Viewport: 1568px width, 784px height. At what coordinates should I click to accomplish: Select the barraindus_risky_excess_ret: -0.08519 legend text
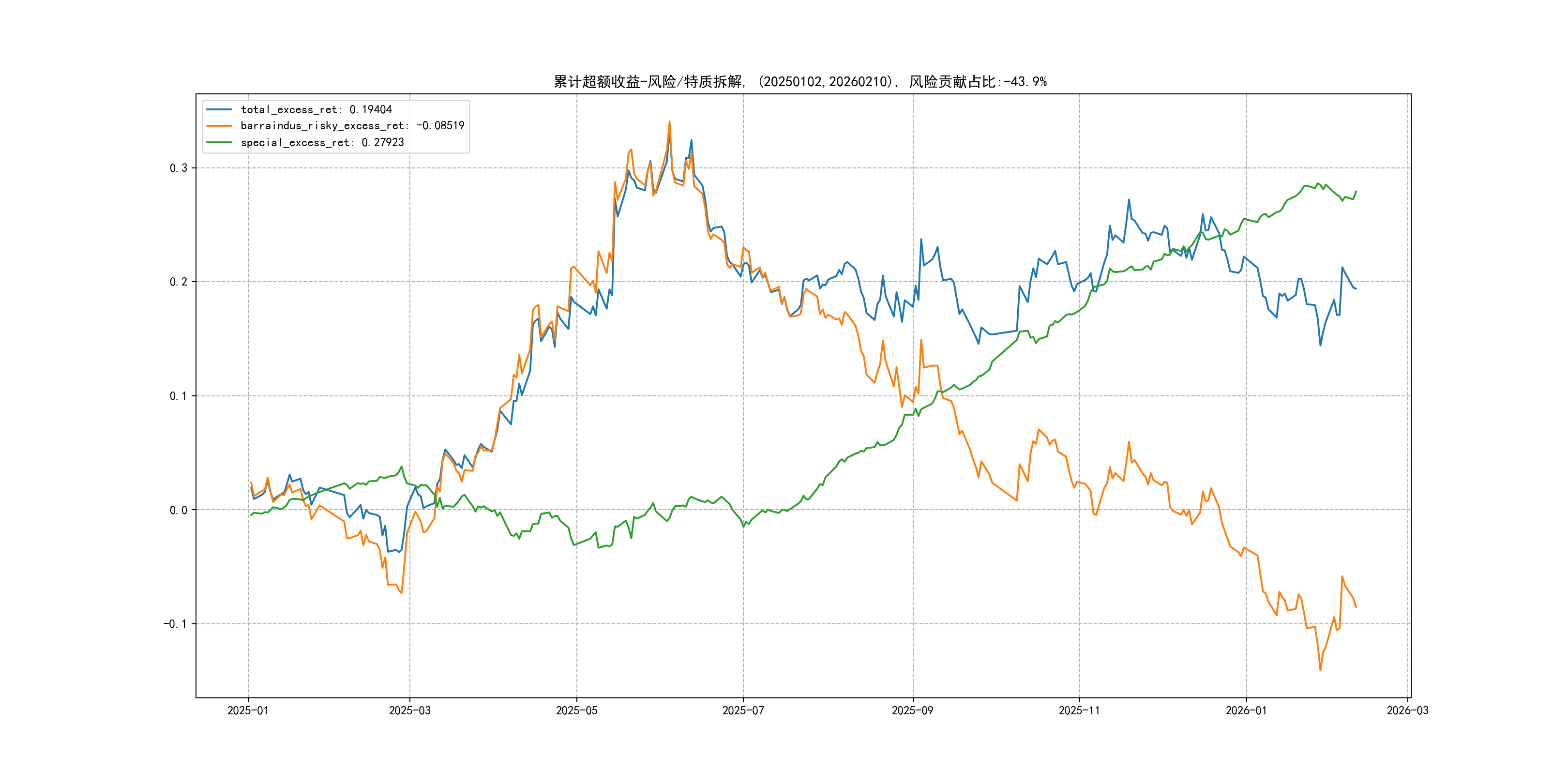352,126
